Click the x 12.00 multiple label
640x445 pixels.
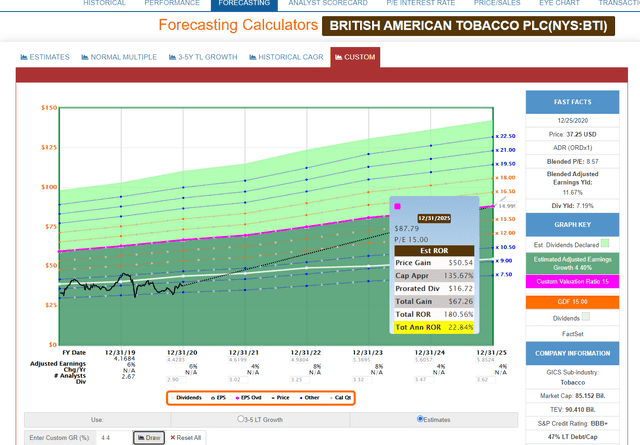click(x=506, y=233)
